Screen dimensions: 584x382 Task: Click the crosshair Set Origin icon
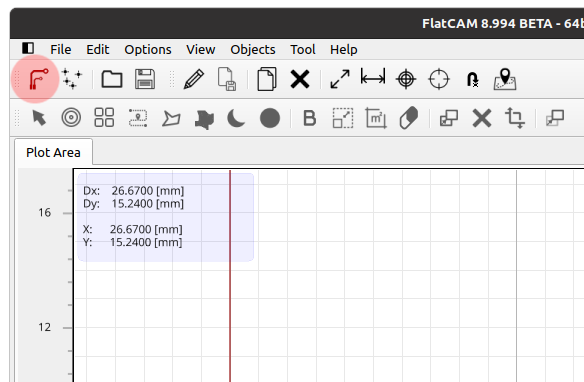point(406,79)
